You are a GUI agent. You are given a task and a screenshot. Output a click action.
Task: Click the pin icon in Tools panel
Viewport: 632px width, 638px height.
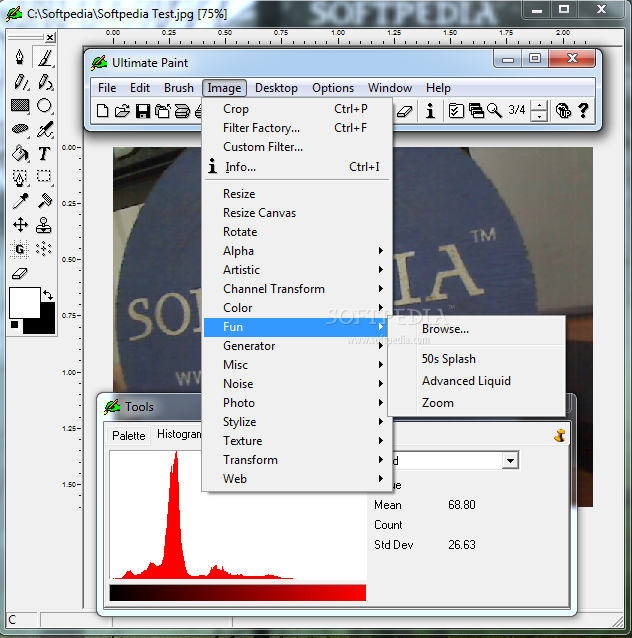point(560,436)
